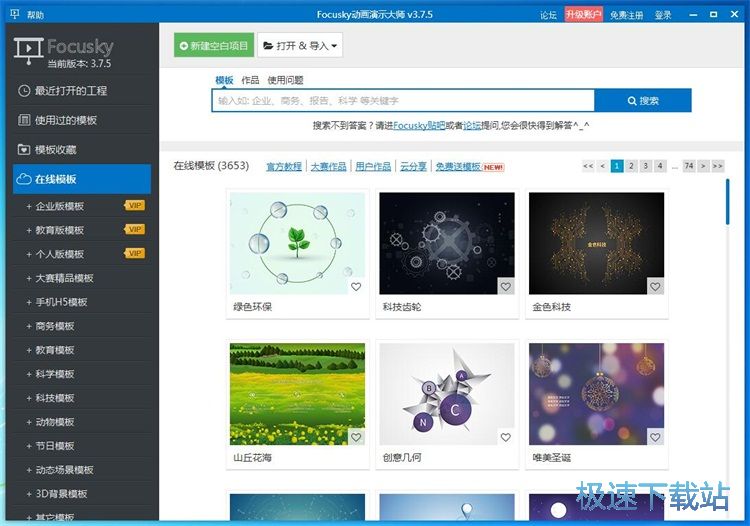This screenshot has width=750, height=526.
Task: Favorite the 山丘花海 template heart
Action: point(356,438)
